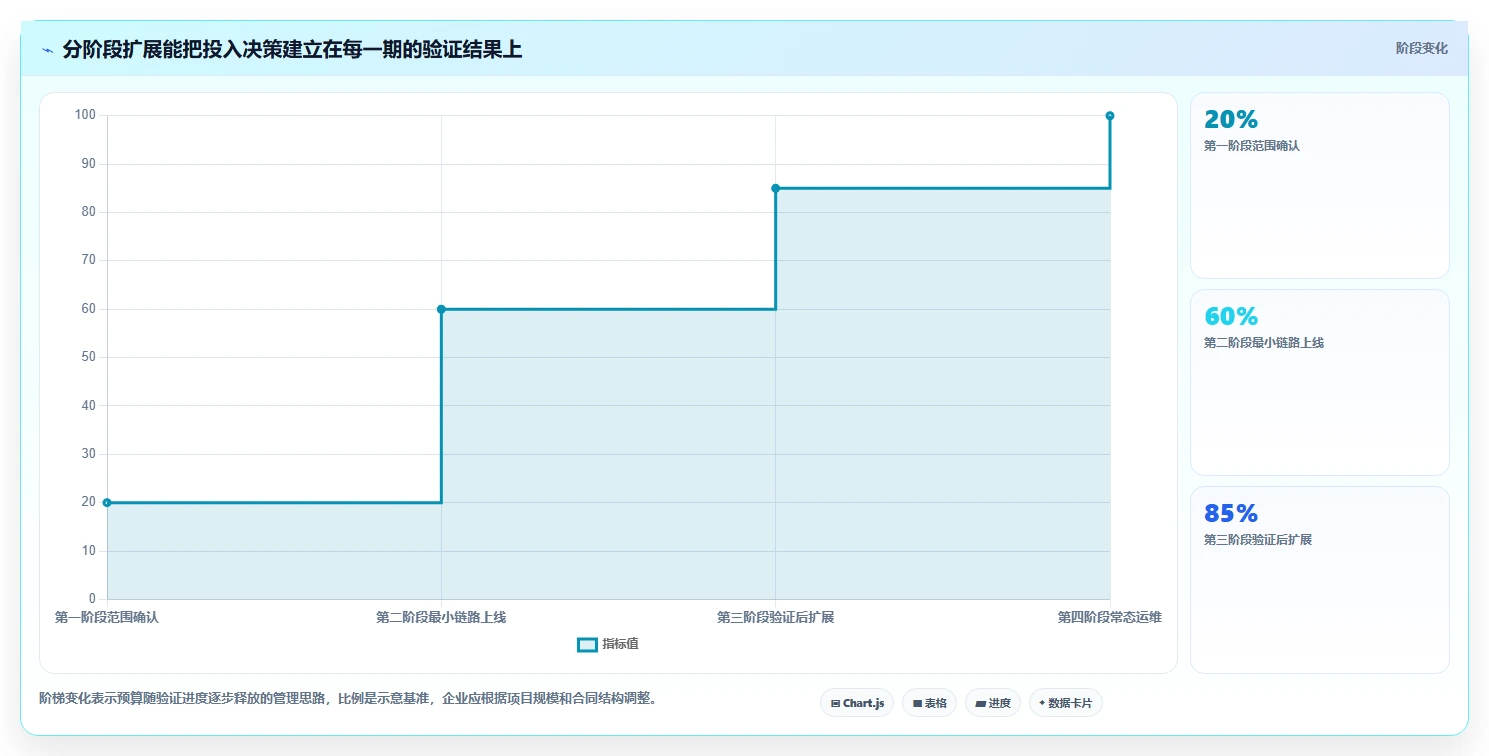Screen dimensions: 1489x756
Task: Click the 60% card value
Action: pos(1231,317)
